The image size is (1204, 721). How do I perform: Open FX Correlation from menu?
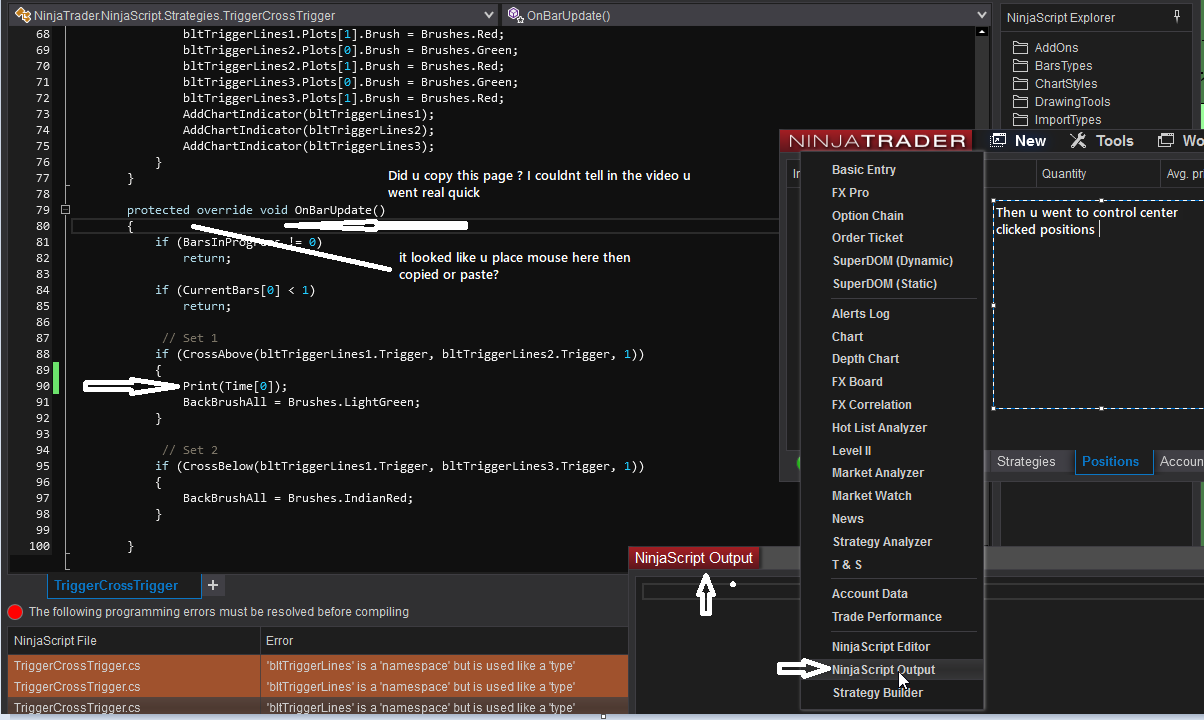tap(872, 405)
